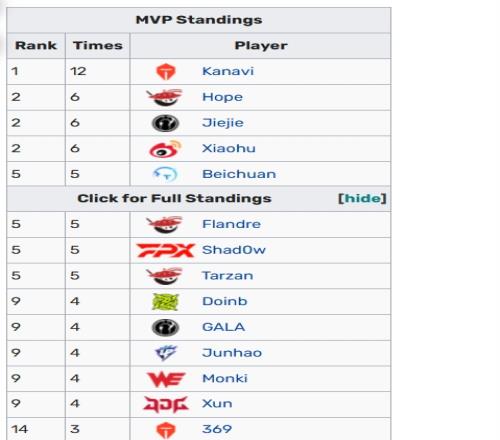The height and width of the screenshot is (440, 500).
Task: Click the Top Esports logo beside Kanavi
Action: pos(165,71)
